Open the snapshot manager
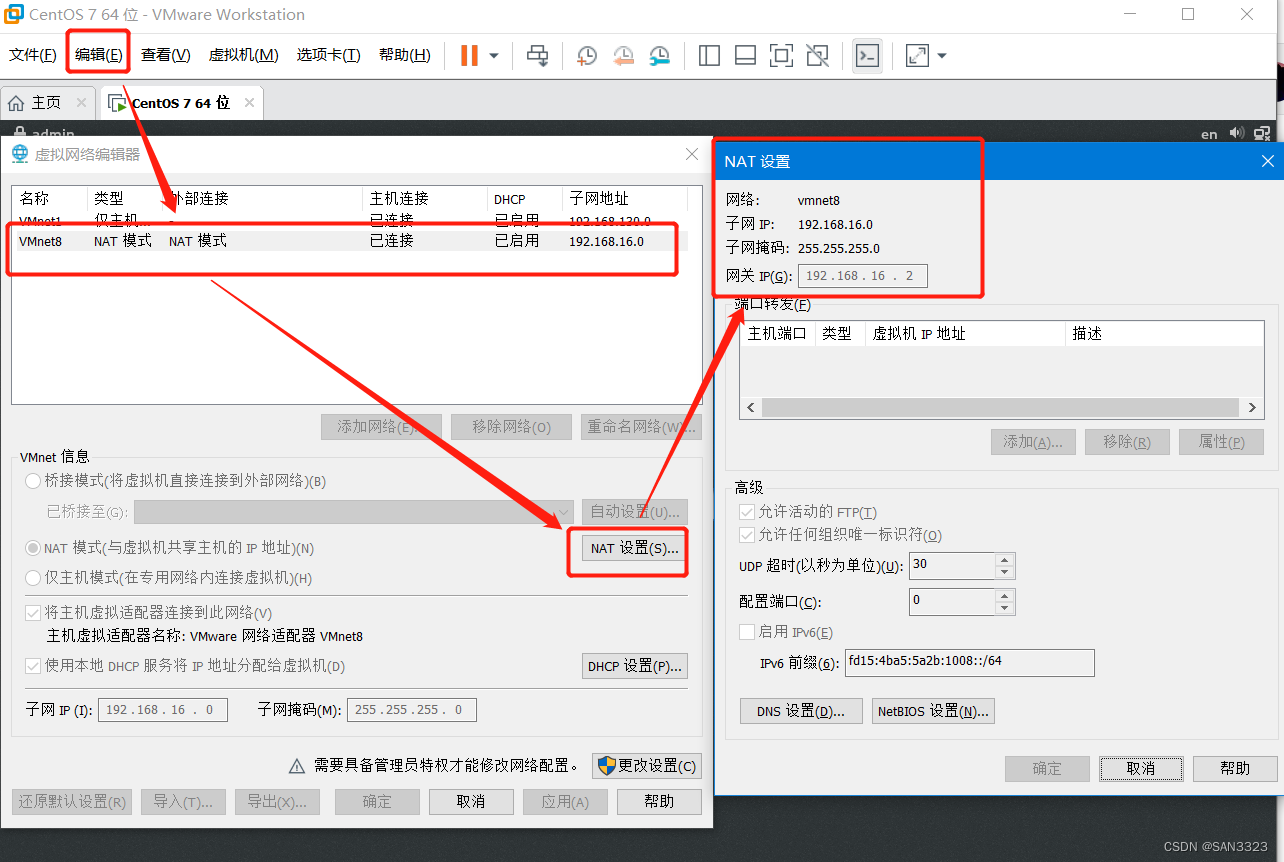 tap(659, 56)
